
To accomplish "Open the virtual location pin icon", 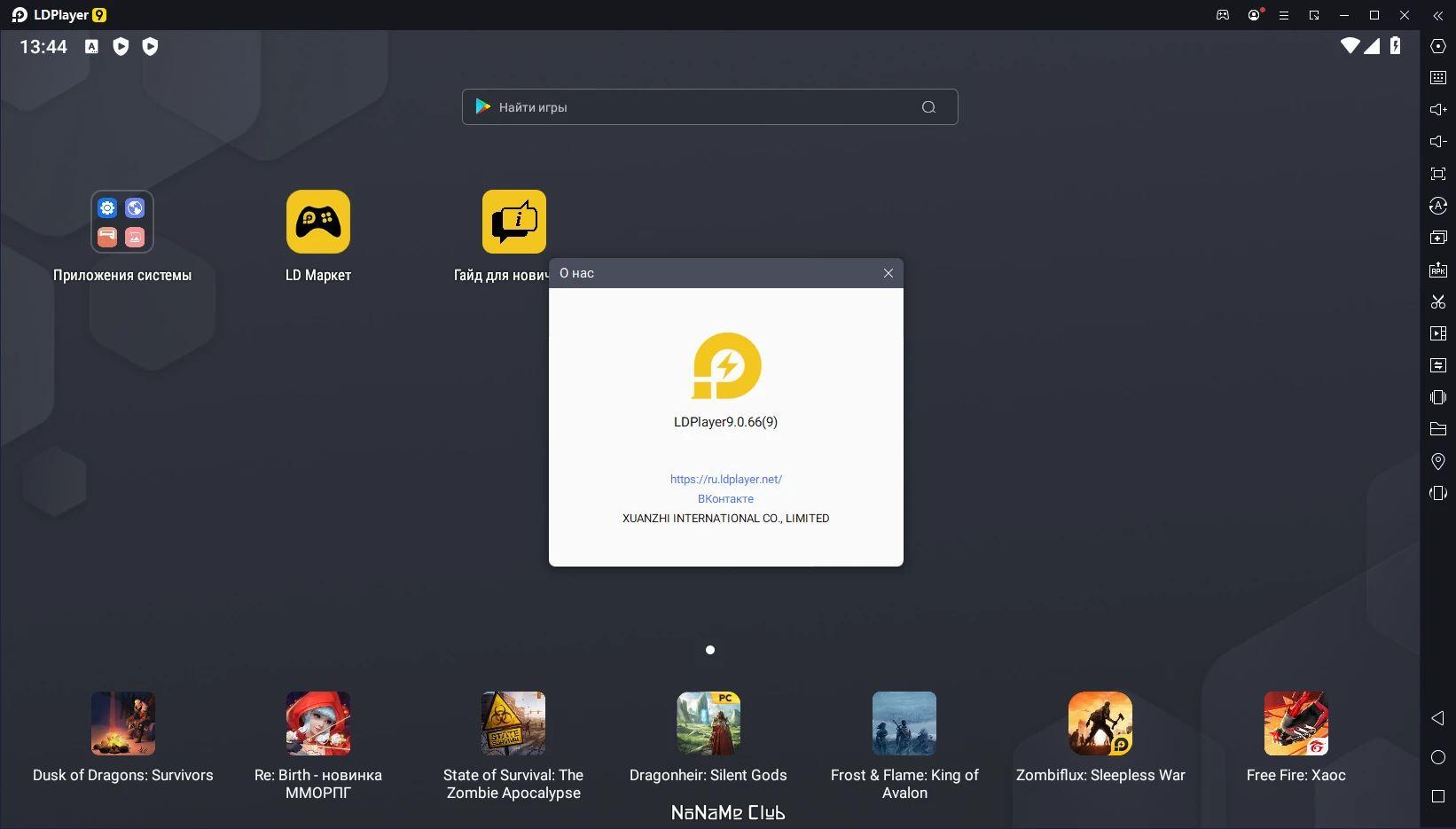I will click(x=1438, y=461).
